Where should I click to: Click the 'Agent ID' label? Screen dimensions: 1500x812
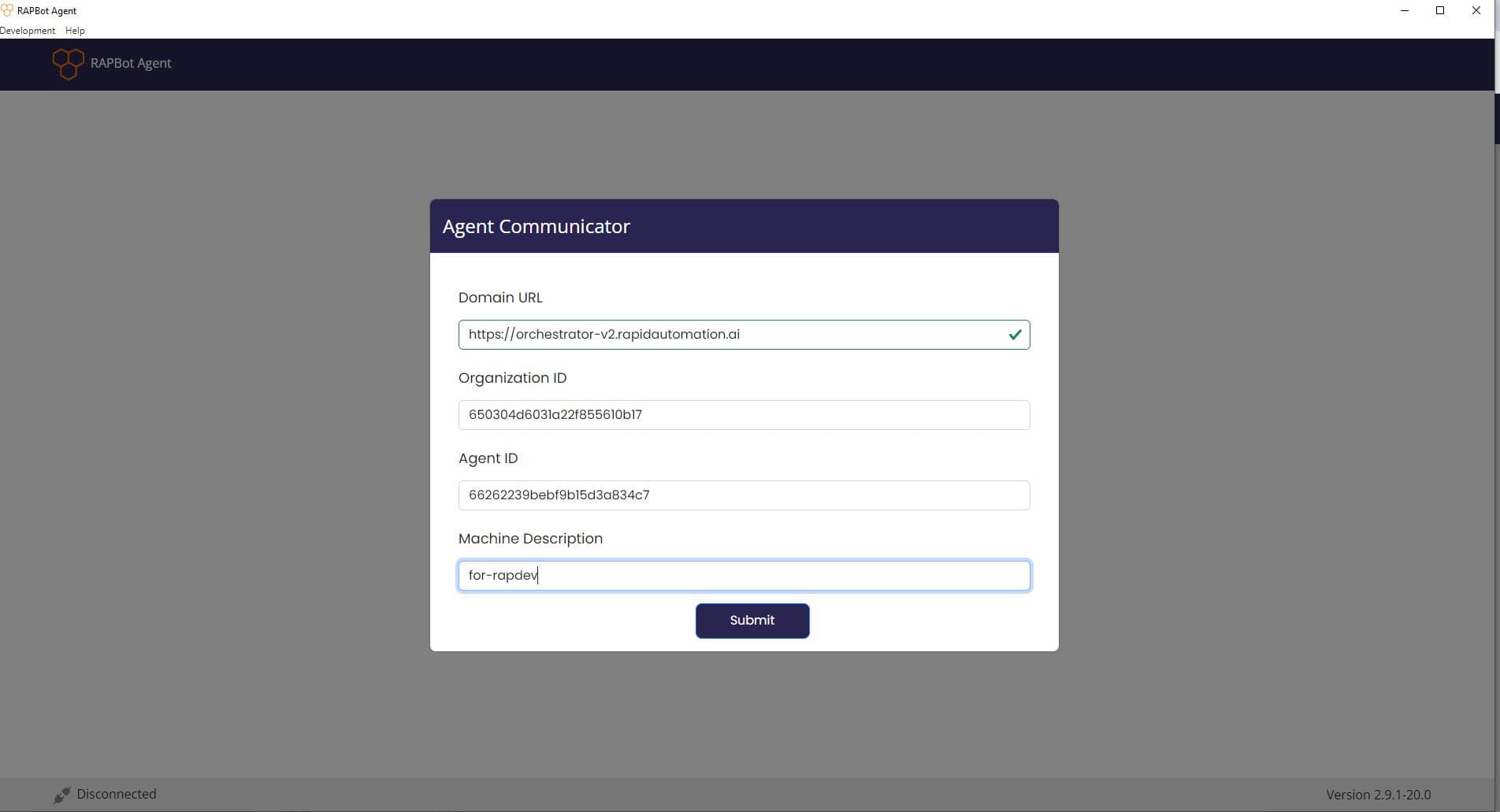488,458
